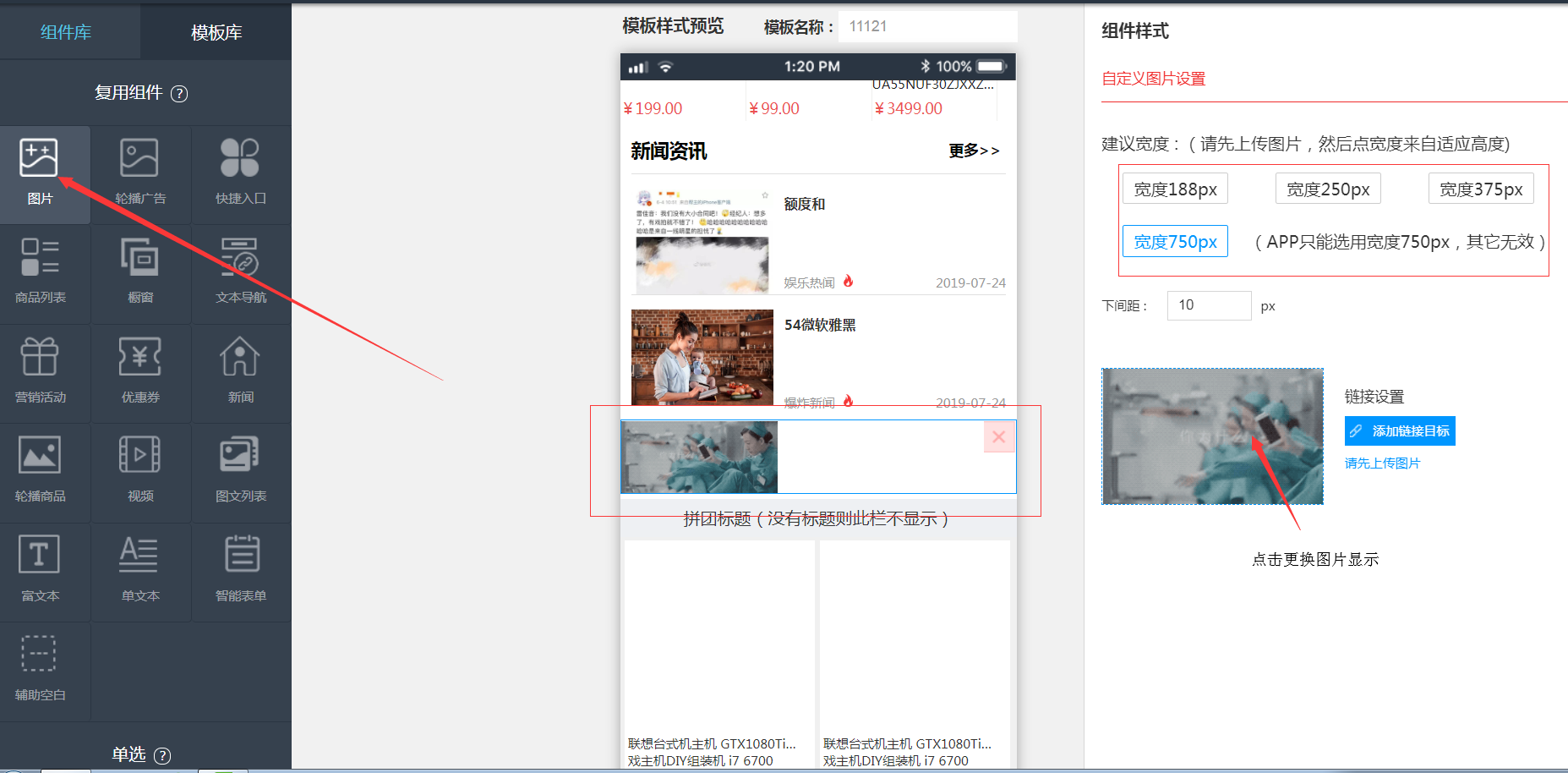
Task: Pick the 商品列表 product list component
Action: tap(40, 272)
